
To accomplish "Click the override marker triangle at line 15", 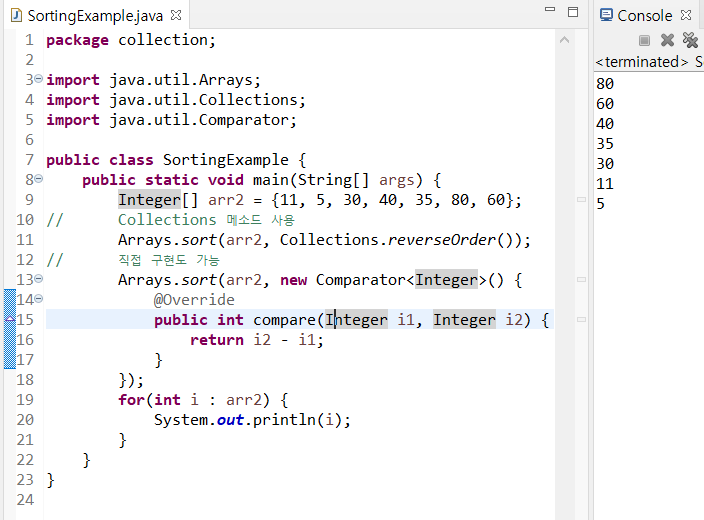I will 10,318.
